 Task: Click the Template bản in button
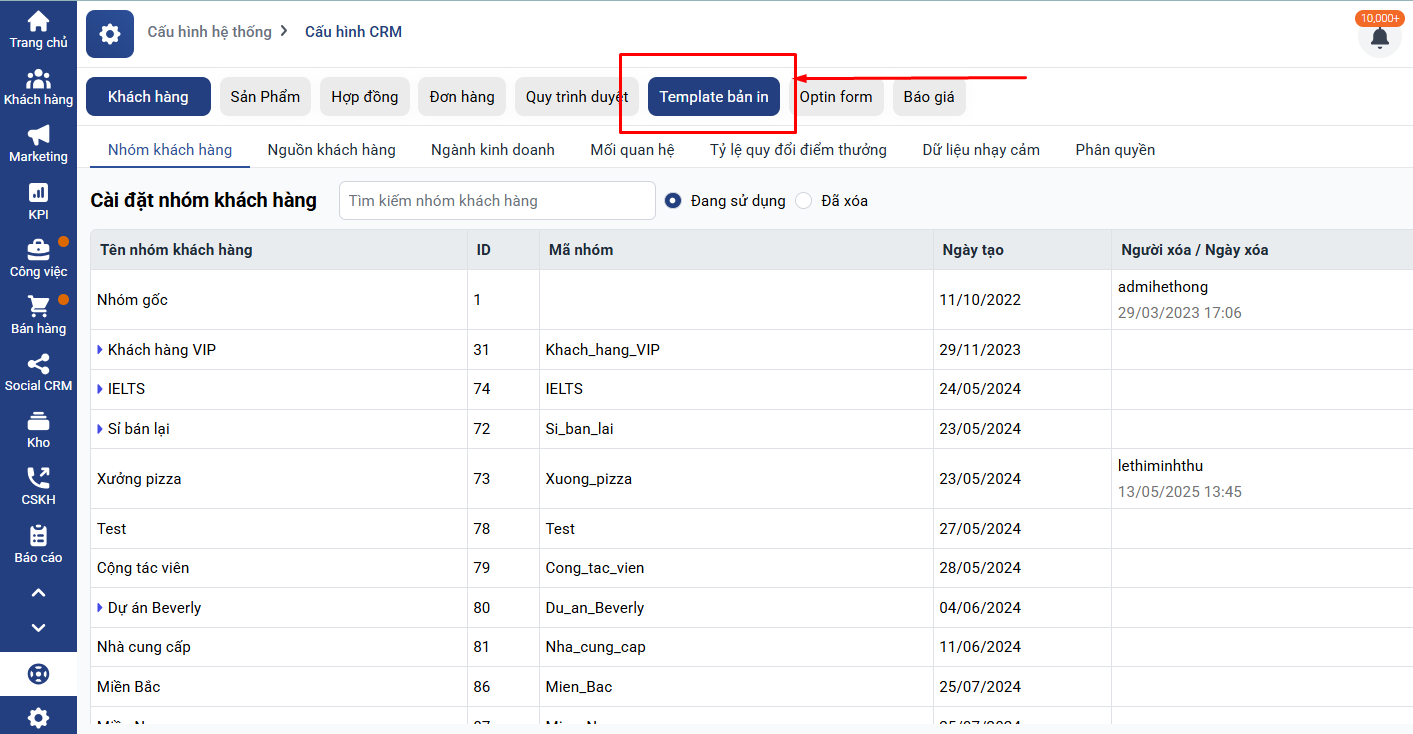pos(714,97)
